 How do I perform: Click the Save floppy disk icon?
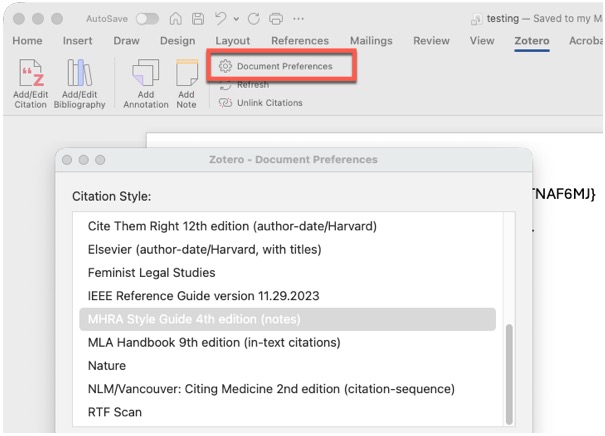pyautogui.click(x=198, y=19)
